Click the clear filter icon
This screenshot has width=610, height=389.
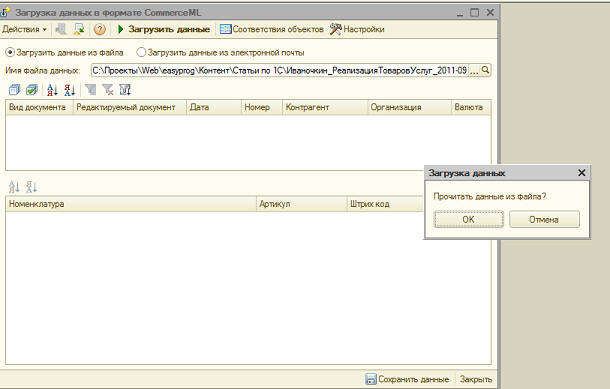[x=108, y=90]
